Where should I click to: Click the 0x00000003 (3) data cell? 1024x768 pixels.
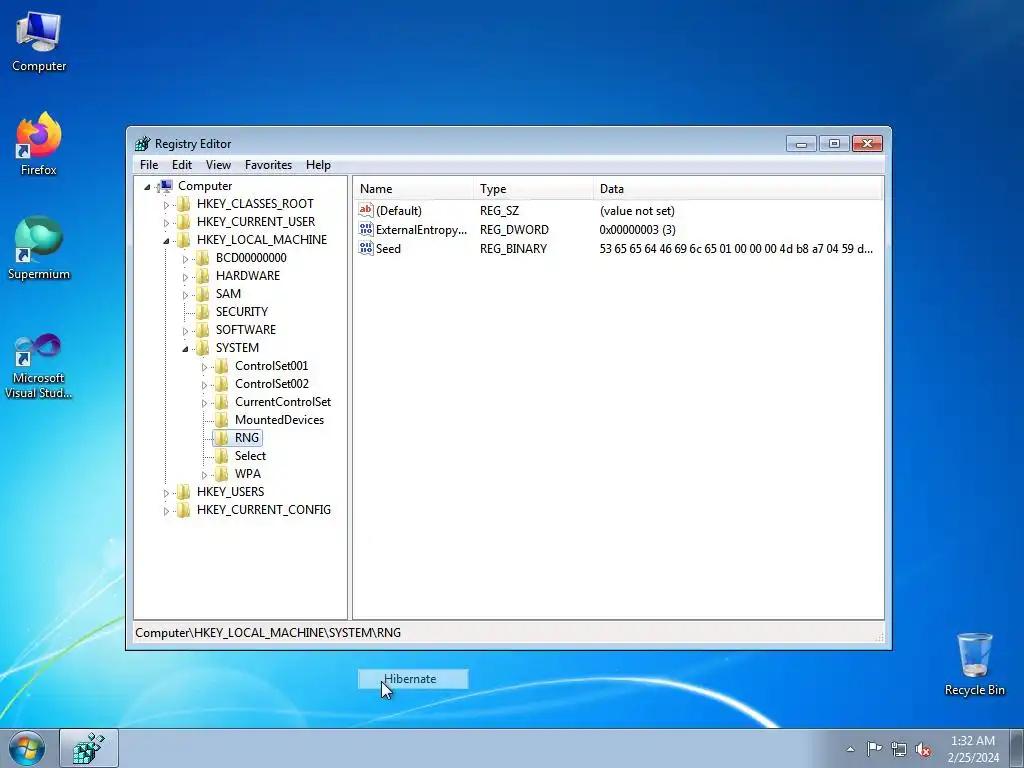click(637, 229)
